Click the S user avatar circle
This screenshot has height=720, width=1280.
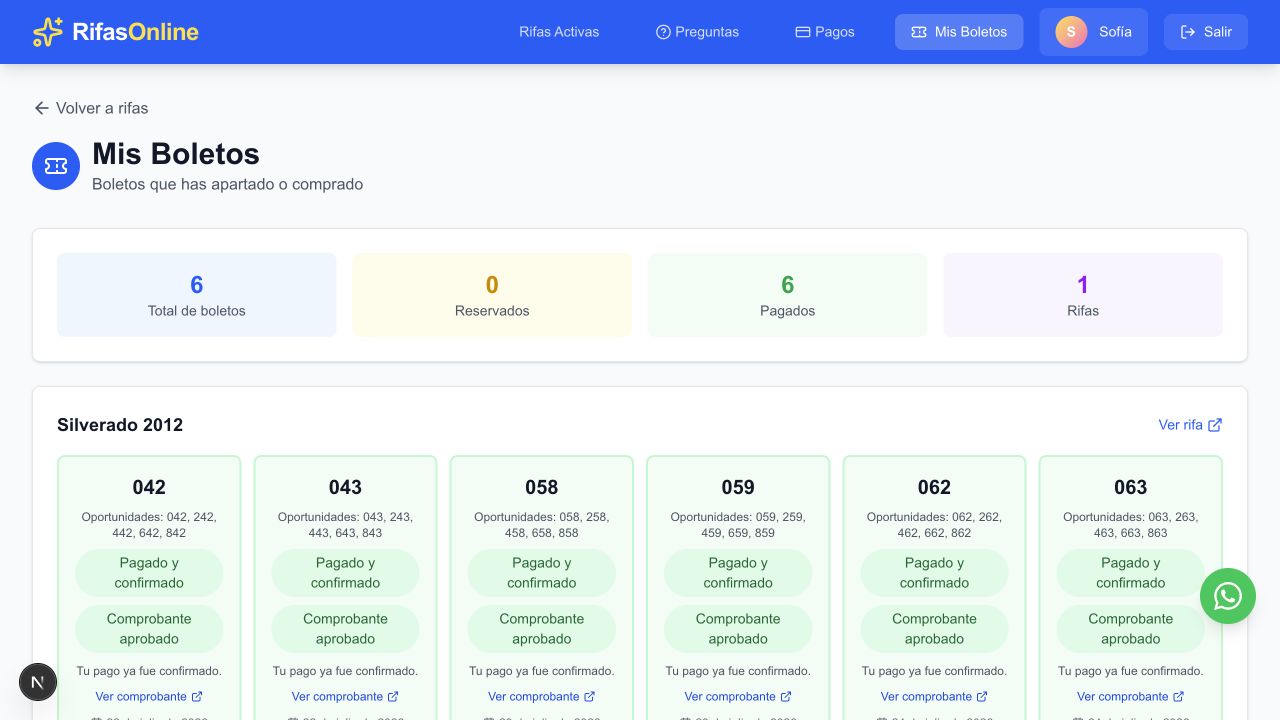click(1071, 32)
